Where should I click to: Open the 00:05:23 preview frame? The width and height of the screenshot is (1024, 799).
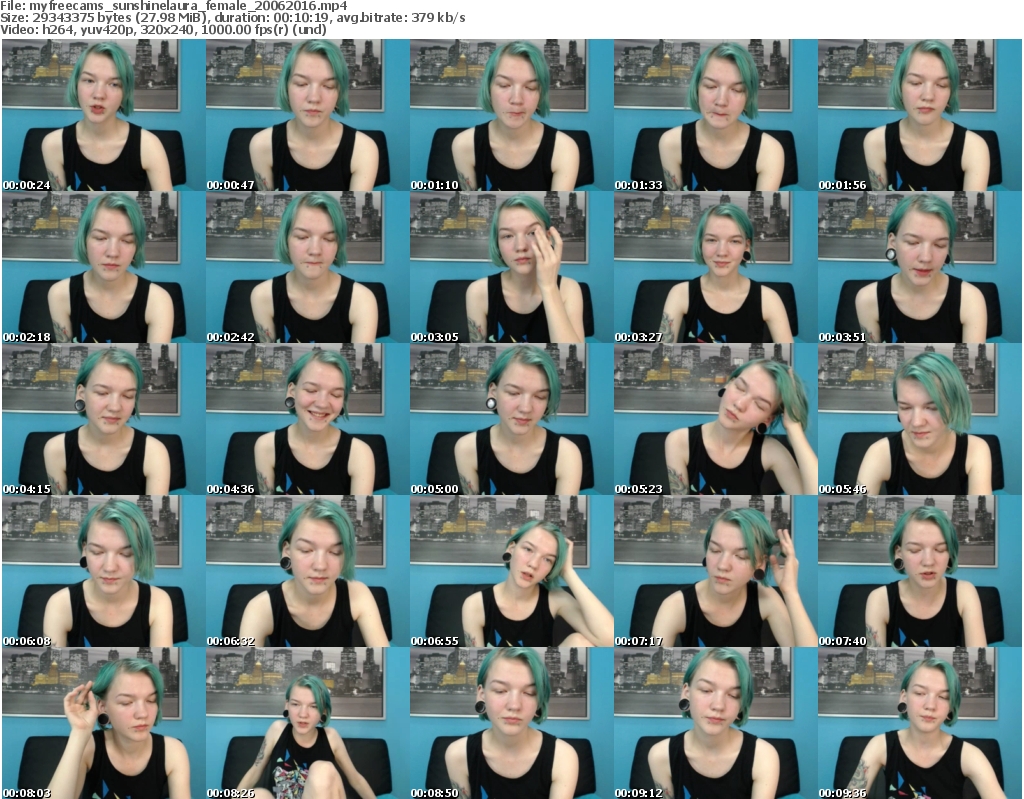(x=716, y=419)
